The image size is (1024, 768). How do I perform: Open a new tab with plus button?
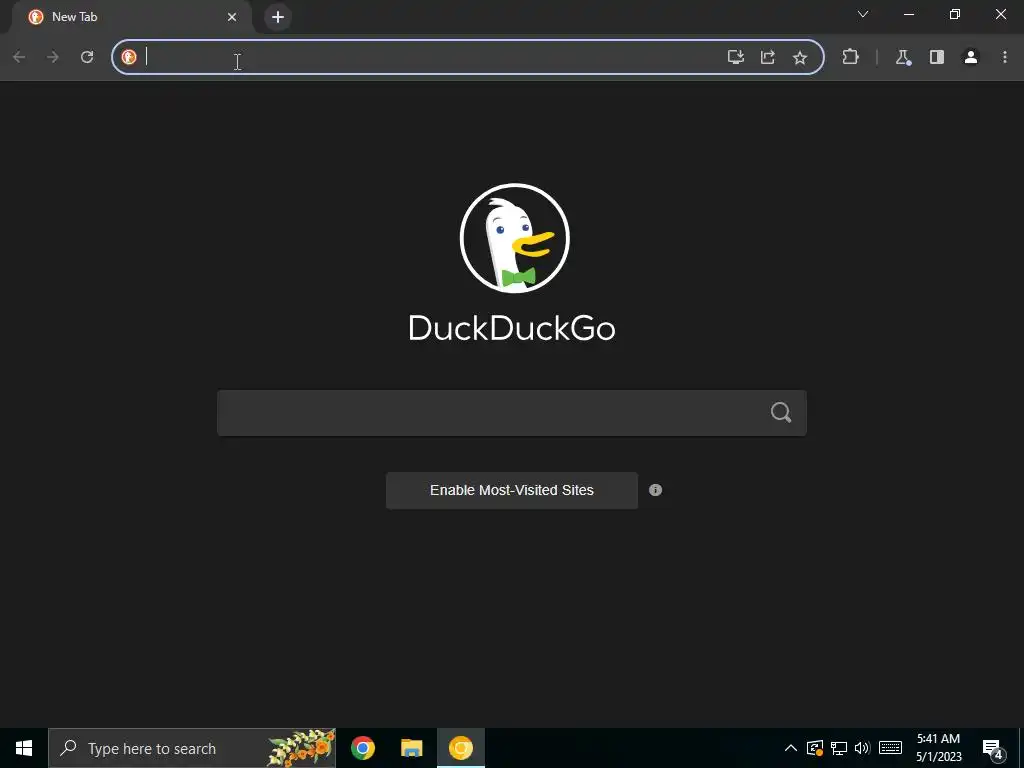click(x=278, y=17)
